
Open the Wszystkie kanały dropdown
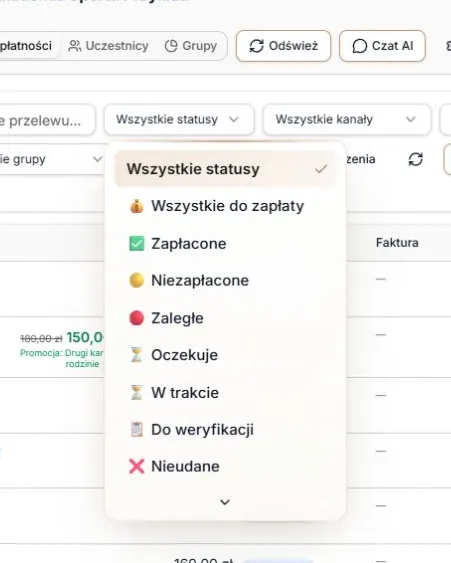click(x=347, y=120)
